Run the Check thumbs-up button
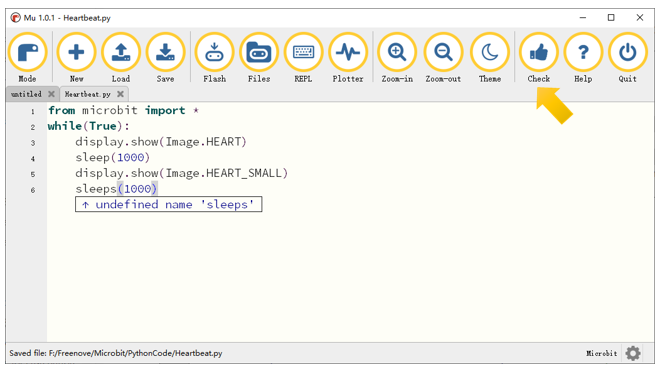662x369 pixels. pyautogui.click(x=539, y=52)
